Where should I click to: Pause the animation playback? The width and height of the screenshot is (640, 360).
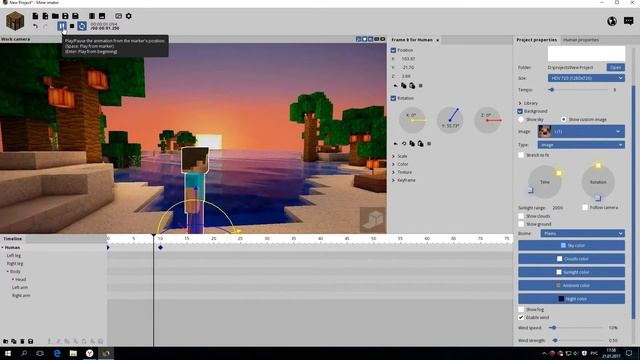pyautogui.click(x=62, y=26)
